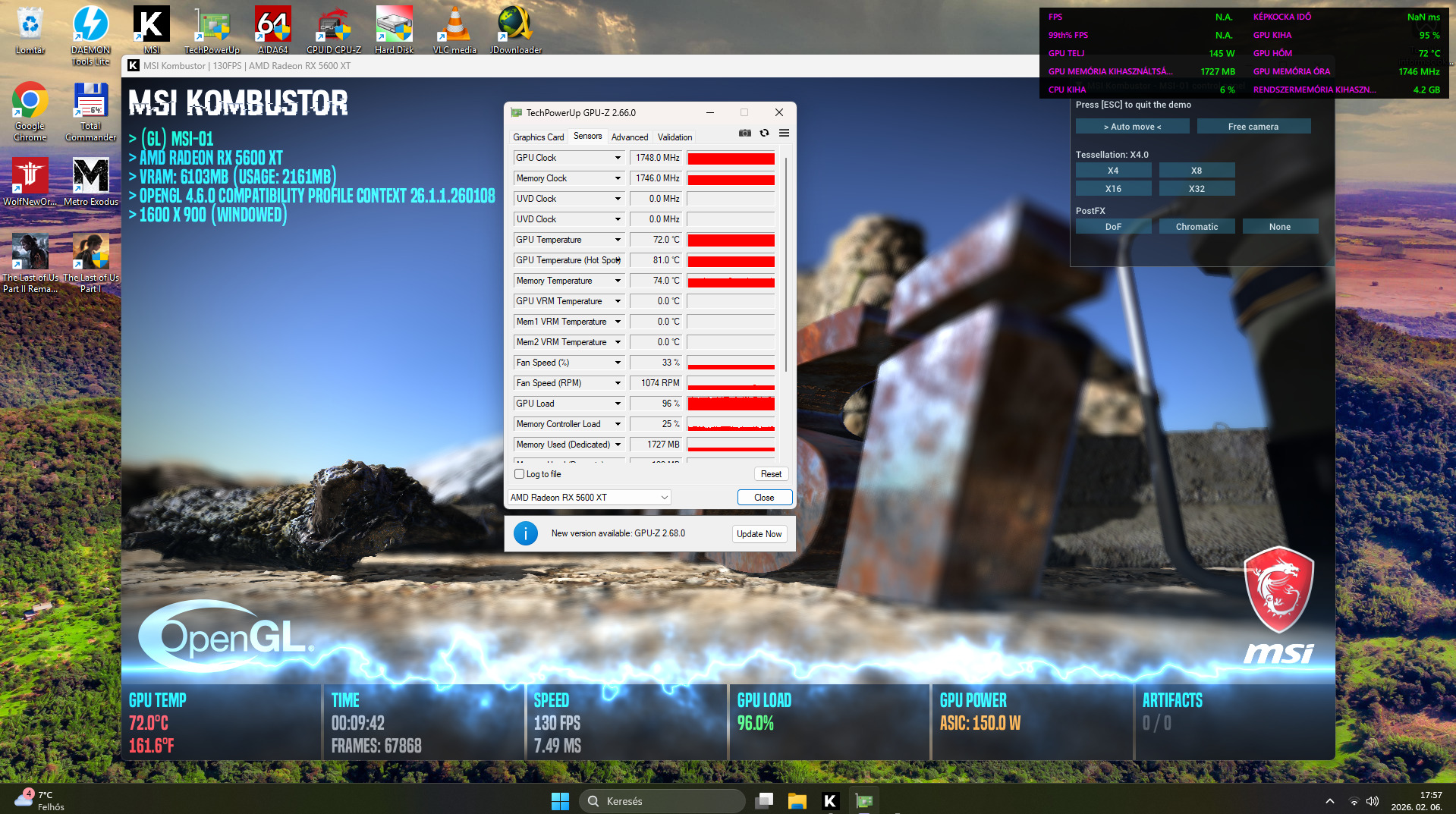Open DAEMON Tools Lite desktop shortcut

[x=91, y=36]
